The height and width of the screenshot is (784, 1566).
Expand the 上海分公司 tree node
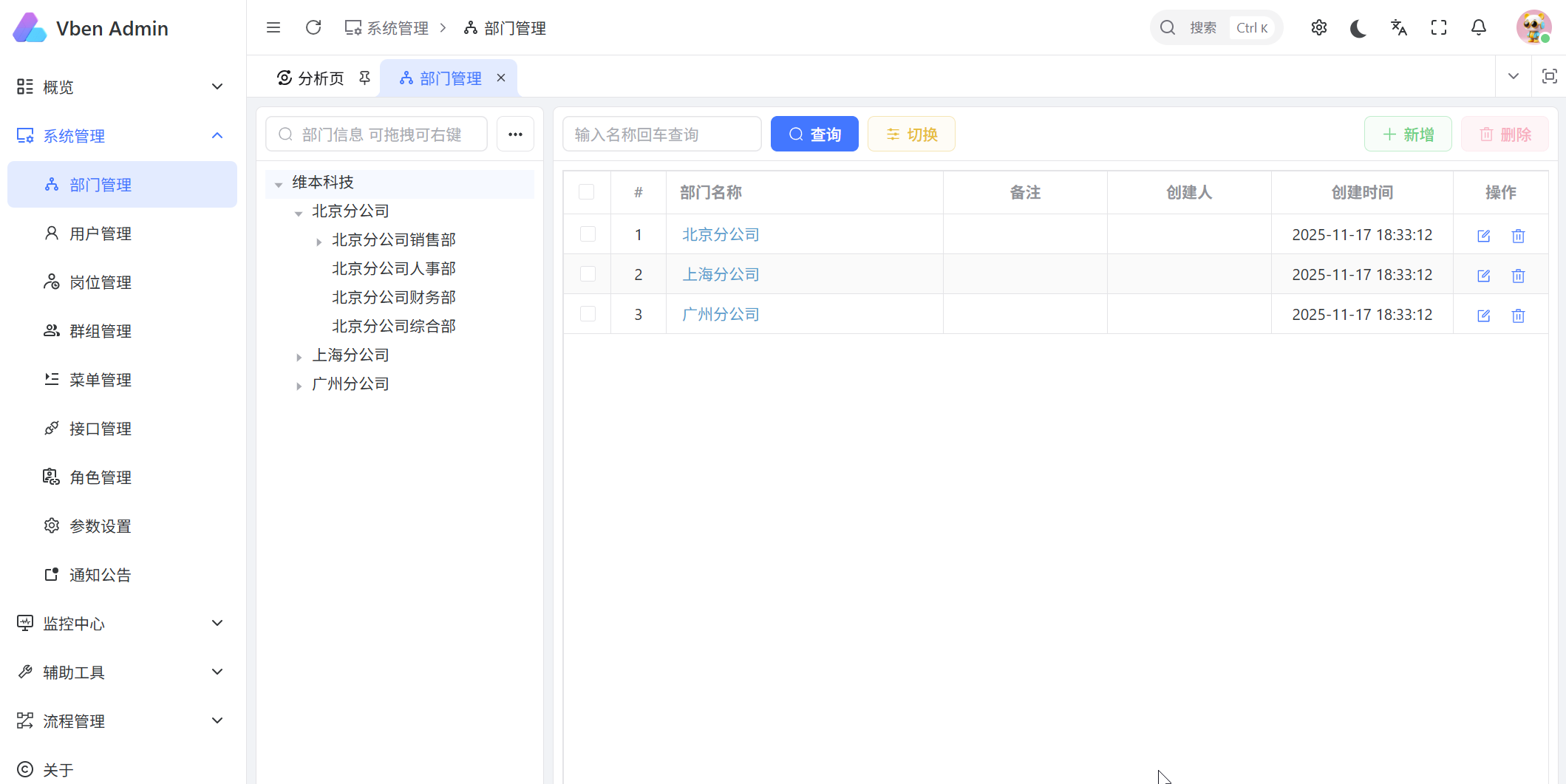point(299,357)
